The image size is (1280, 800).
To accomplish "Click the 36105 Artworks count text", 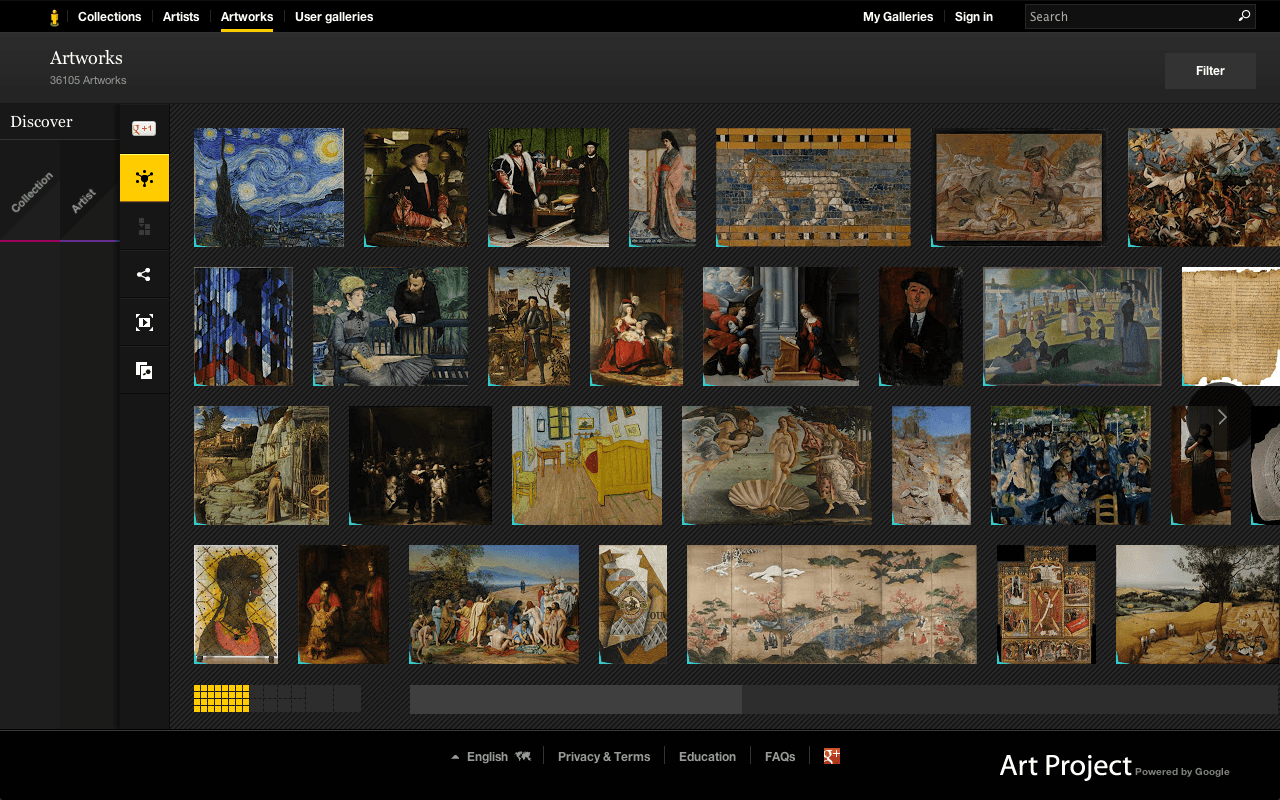I will [88, 80].
